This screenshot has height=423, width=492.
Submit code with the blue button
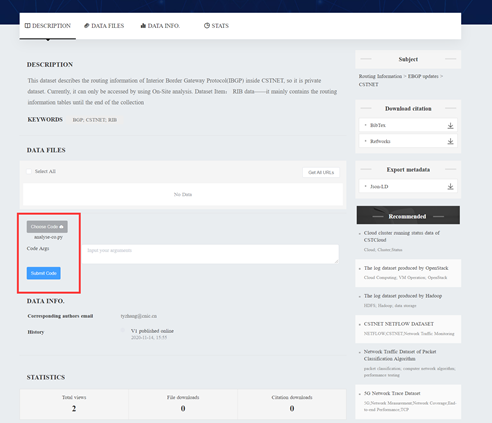(44, 273)
